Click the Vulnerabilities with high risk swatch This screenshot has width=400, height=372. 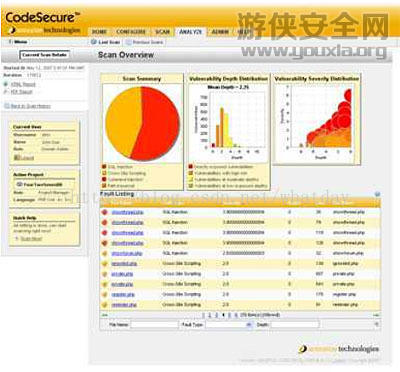tap(191, 173)
